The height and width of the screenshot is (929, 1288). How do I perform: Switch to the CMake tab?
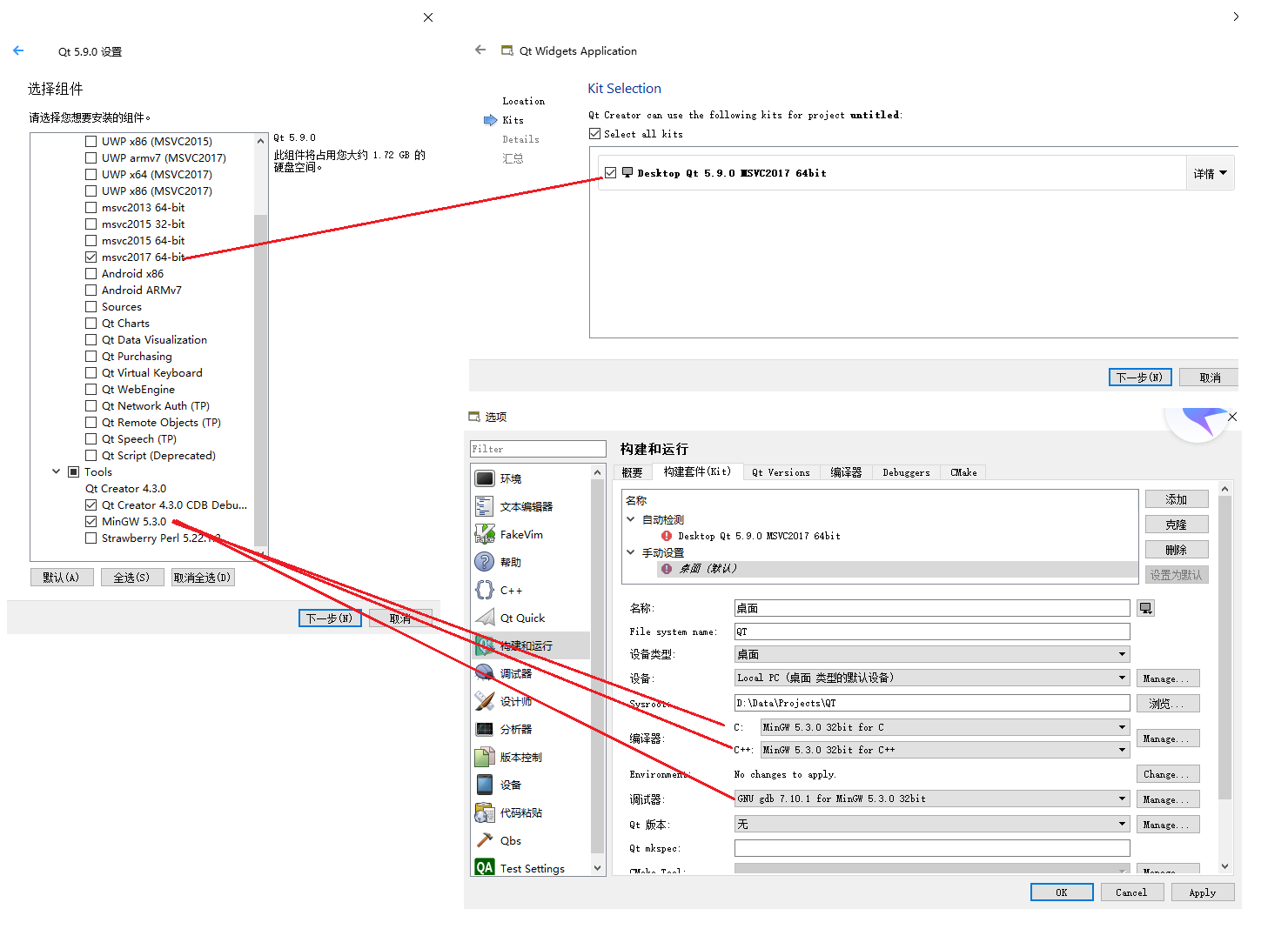(x=963, y=471)
